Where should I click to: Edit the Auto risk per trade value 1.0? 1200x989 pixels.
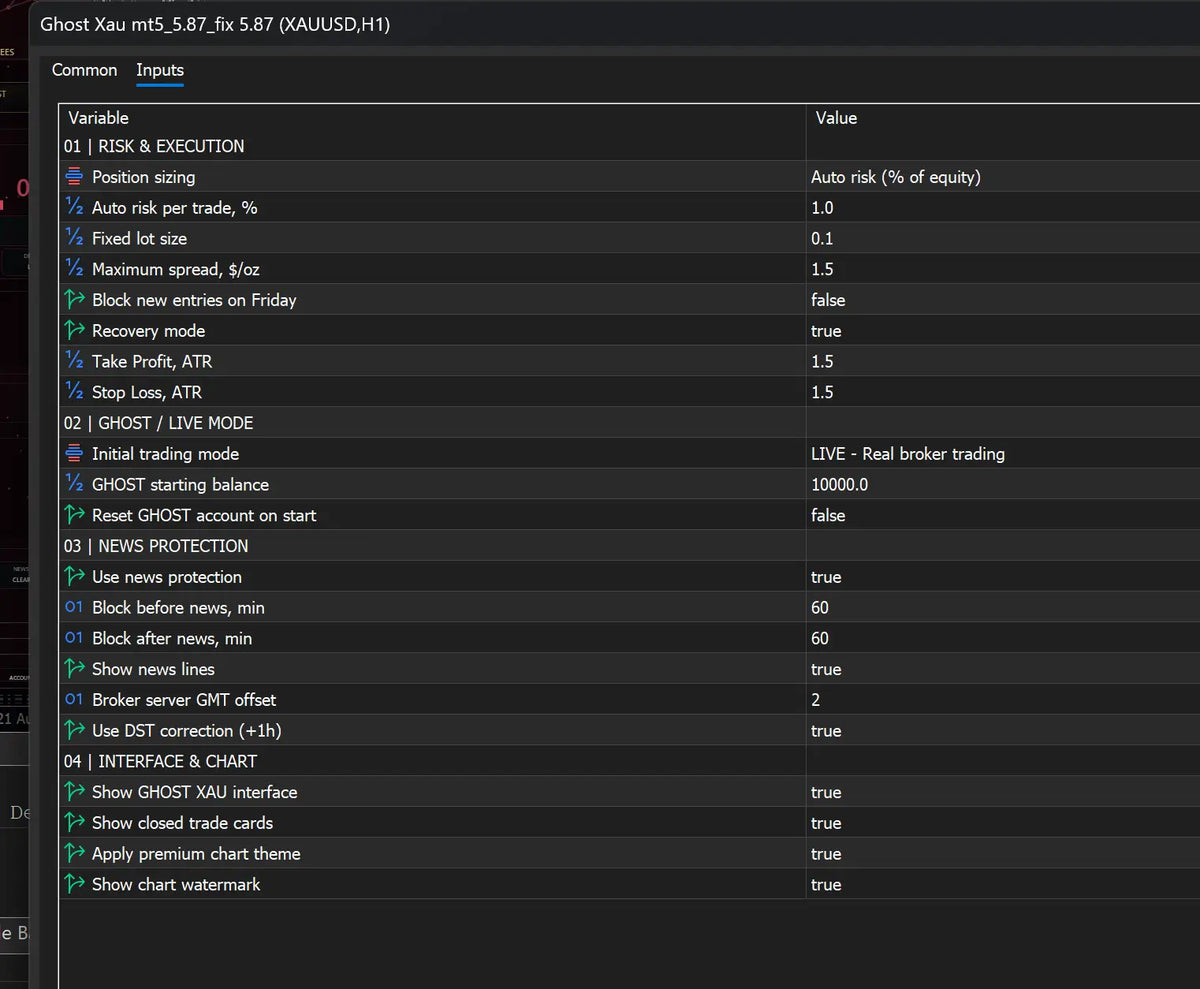1003,208
